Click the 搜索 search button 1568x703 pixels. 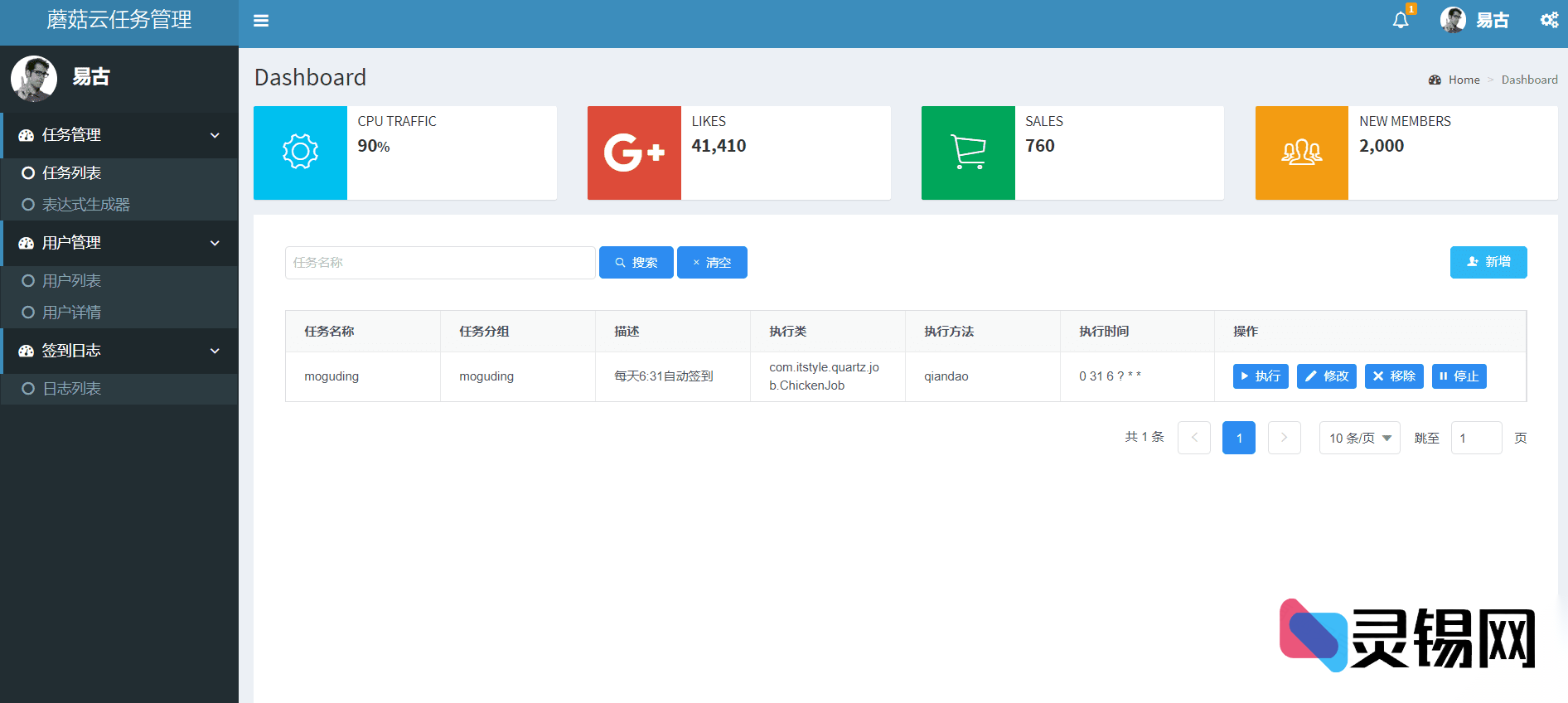(636, 263)
